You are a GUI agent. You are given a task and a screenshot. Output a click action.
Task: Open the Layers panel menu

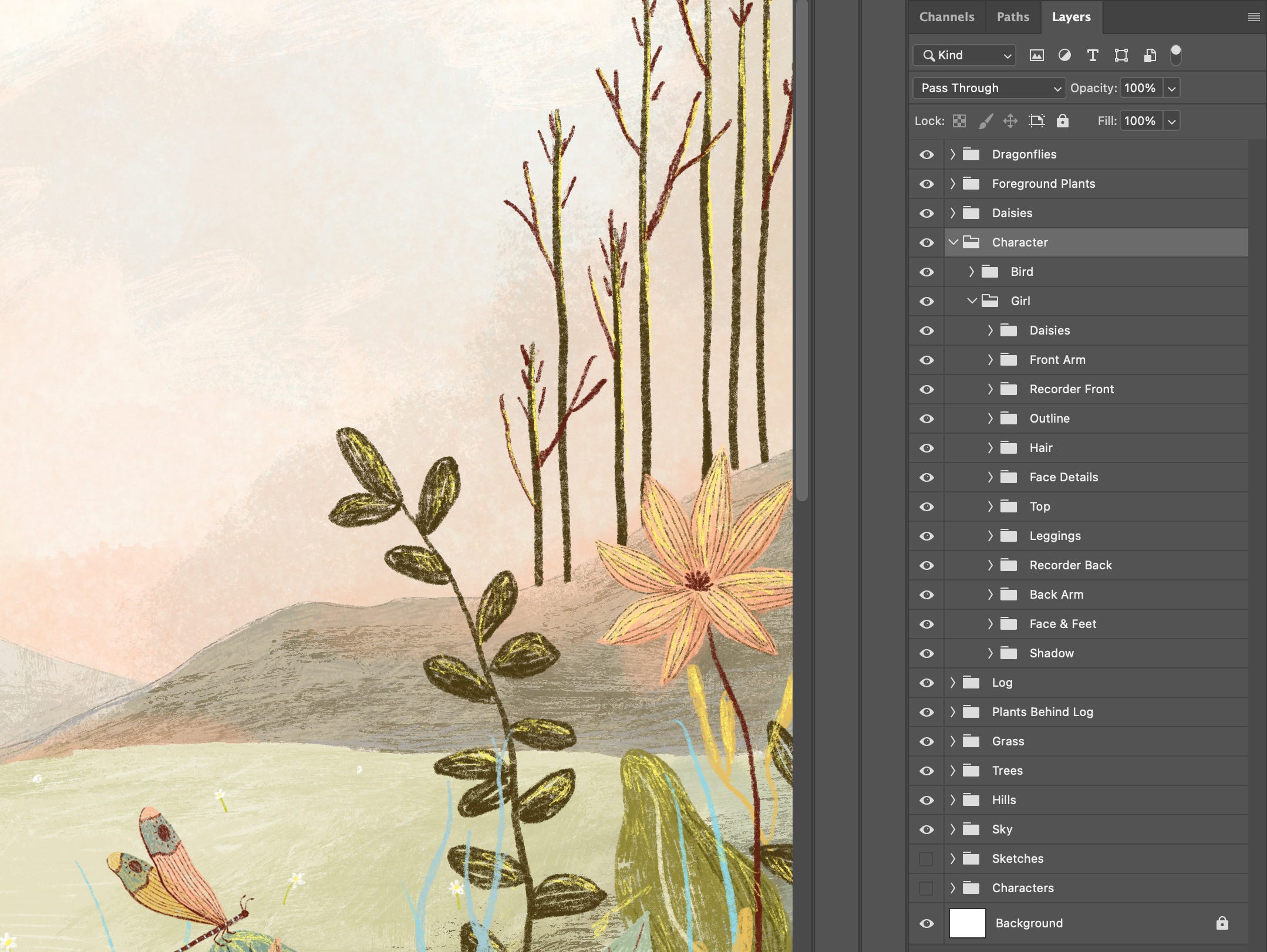pyautogui.click(x=1253, y=17)
